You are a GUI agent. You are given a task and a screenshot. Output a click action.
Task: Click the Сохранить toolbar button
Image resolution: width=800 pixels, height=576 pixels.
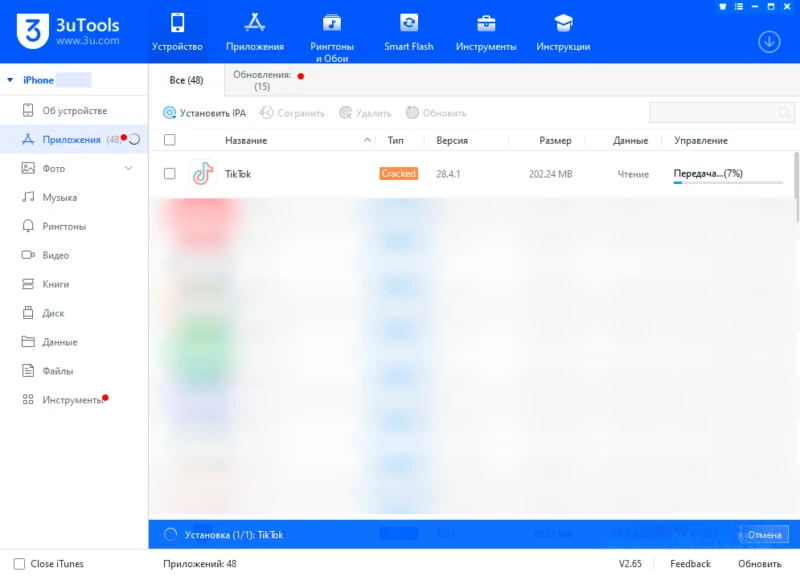coord(292,113)
